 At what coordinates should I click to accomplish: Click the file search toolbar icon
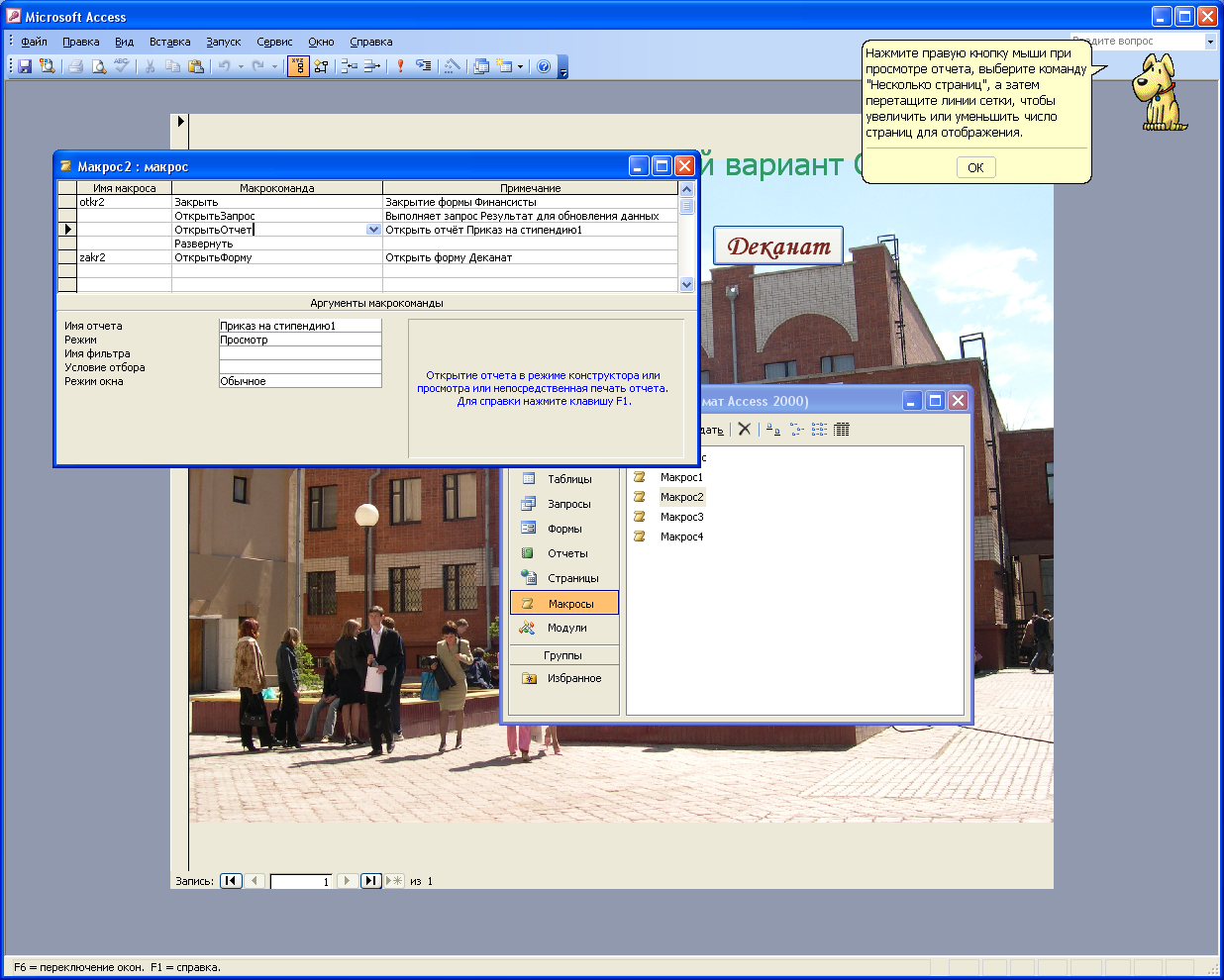click(x=47, y=66)
